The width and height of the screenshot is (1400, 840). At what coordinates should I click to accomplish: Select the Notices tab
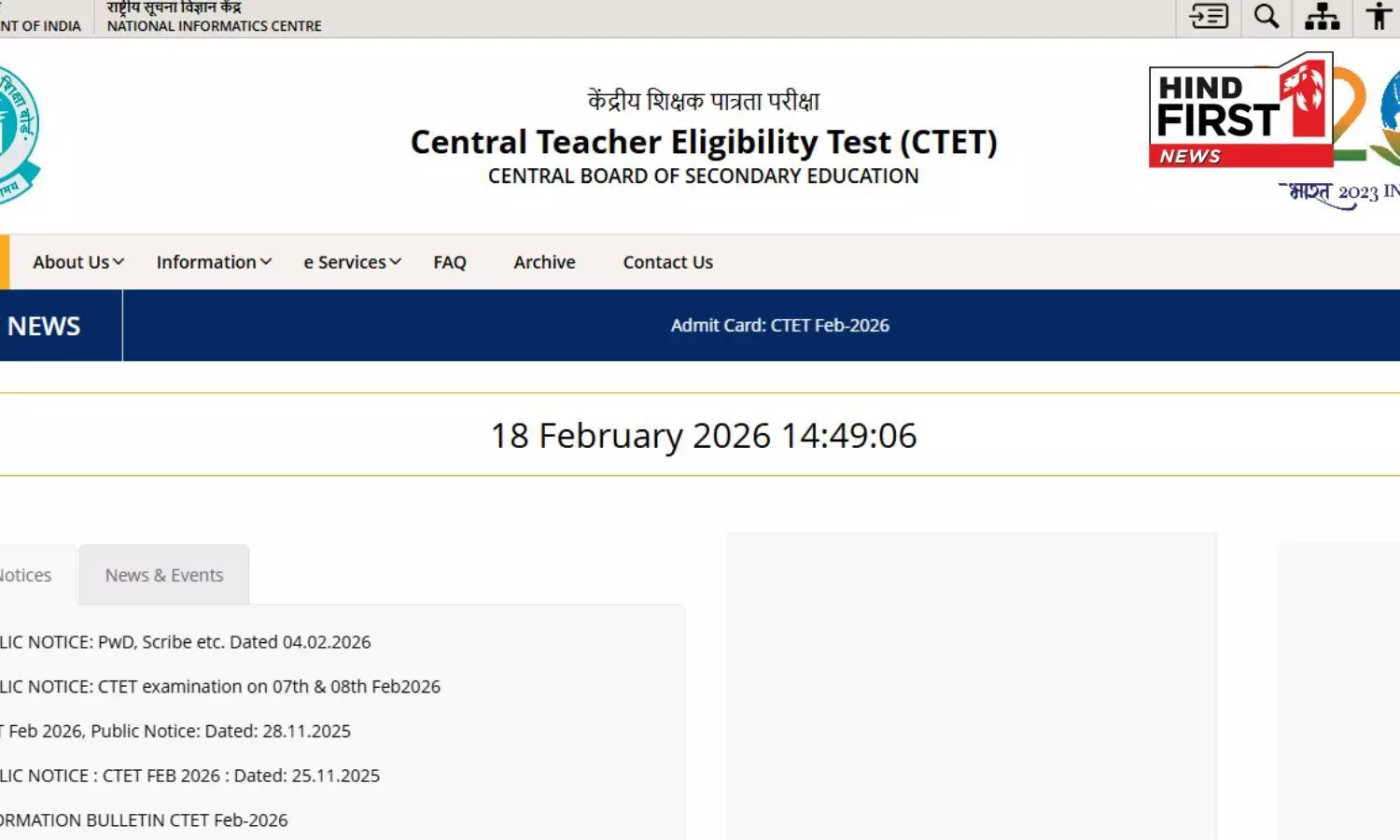coord(24,574)
